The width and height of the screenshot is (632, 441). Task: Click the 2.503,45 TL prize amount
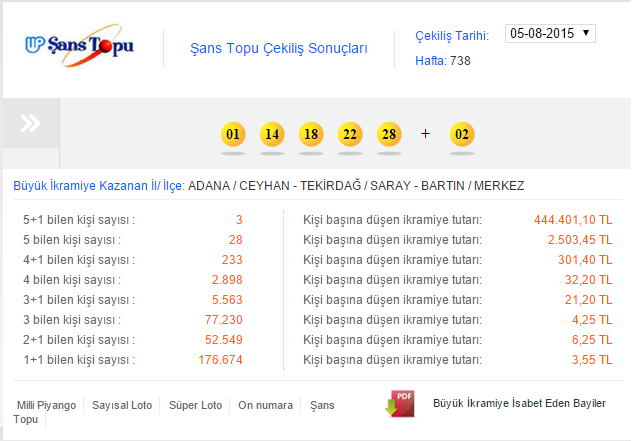tap(580, 240)
